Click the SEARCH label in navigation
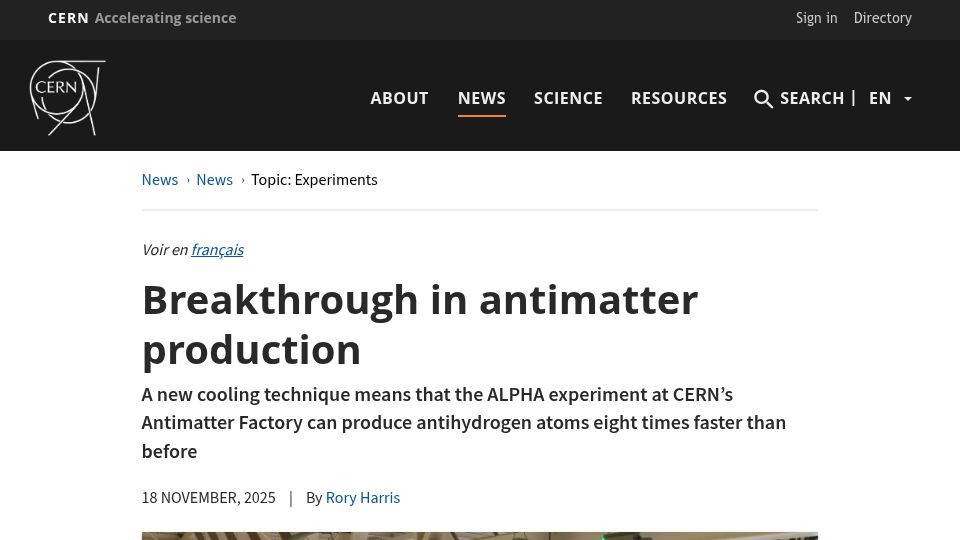The width and height of the screenshot is (960, 540). (812, 99)
